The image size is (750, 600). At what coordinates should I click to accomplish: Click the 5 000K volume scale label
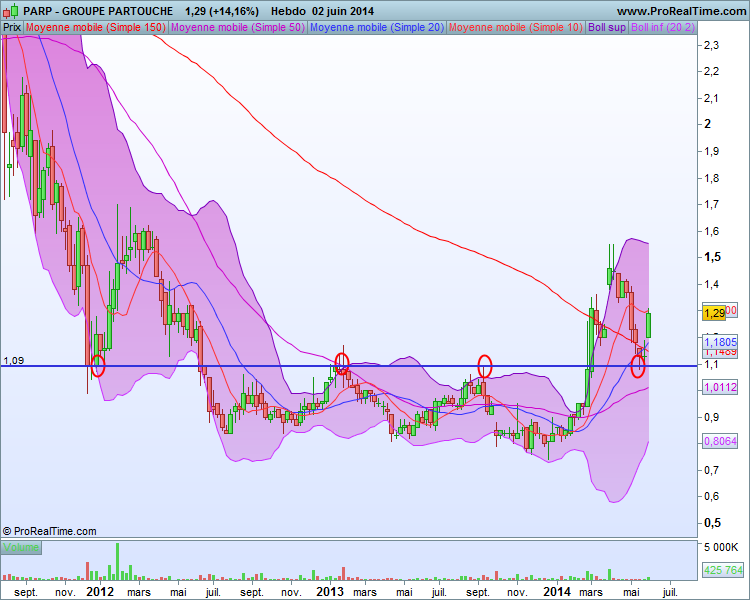[721, 547]
